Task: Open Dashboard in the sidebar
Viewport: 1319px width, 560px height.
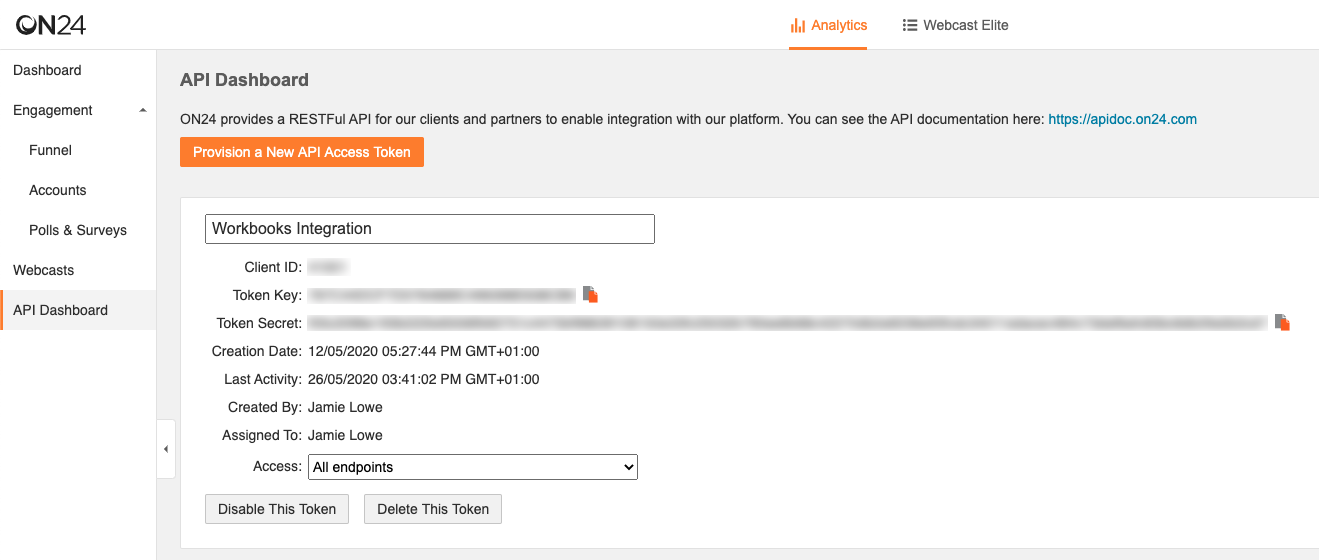Action: (47, 70)
